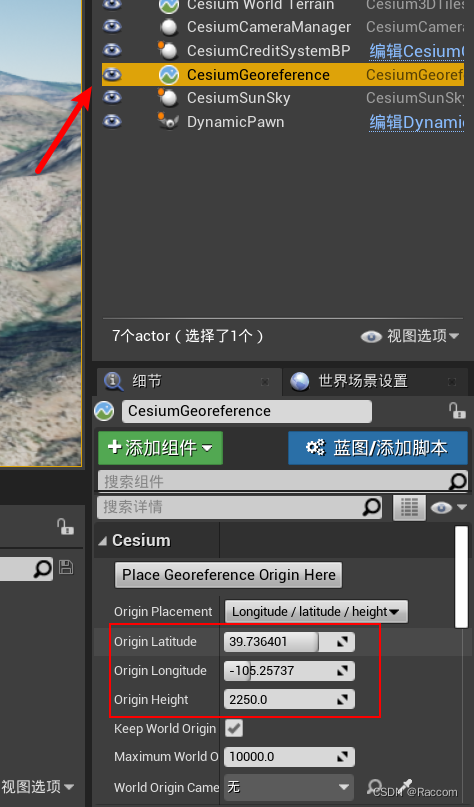Toggle visibility of CesiumCreditSystemBP actor
Screen dimensions: 474x807
pyautogui.click(x=112, y=50)
